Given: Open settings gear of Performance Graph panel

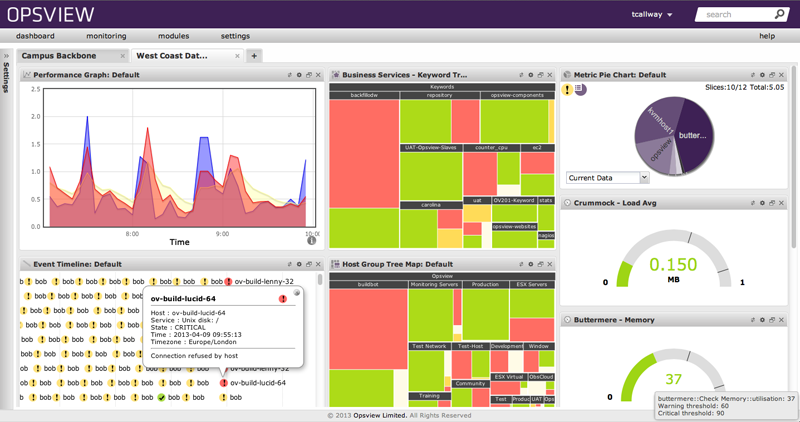Looking at the screenshot, I should tap(299, 75).
